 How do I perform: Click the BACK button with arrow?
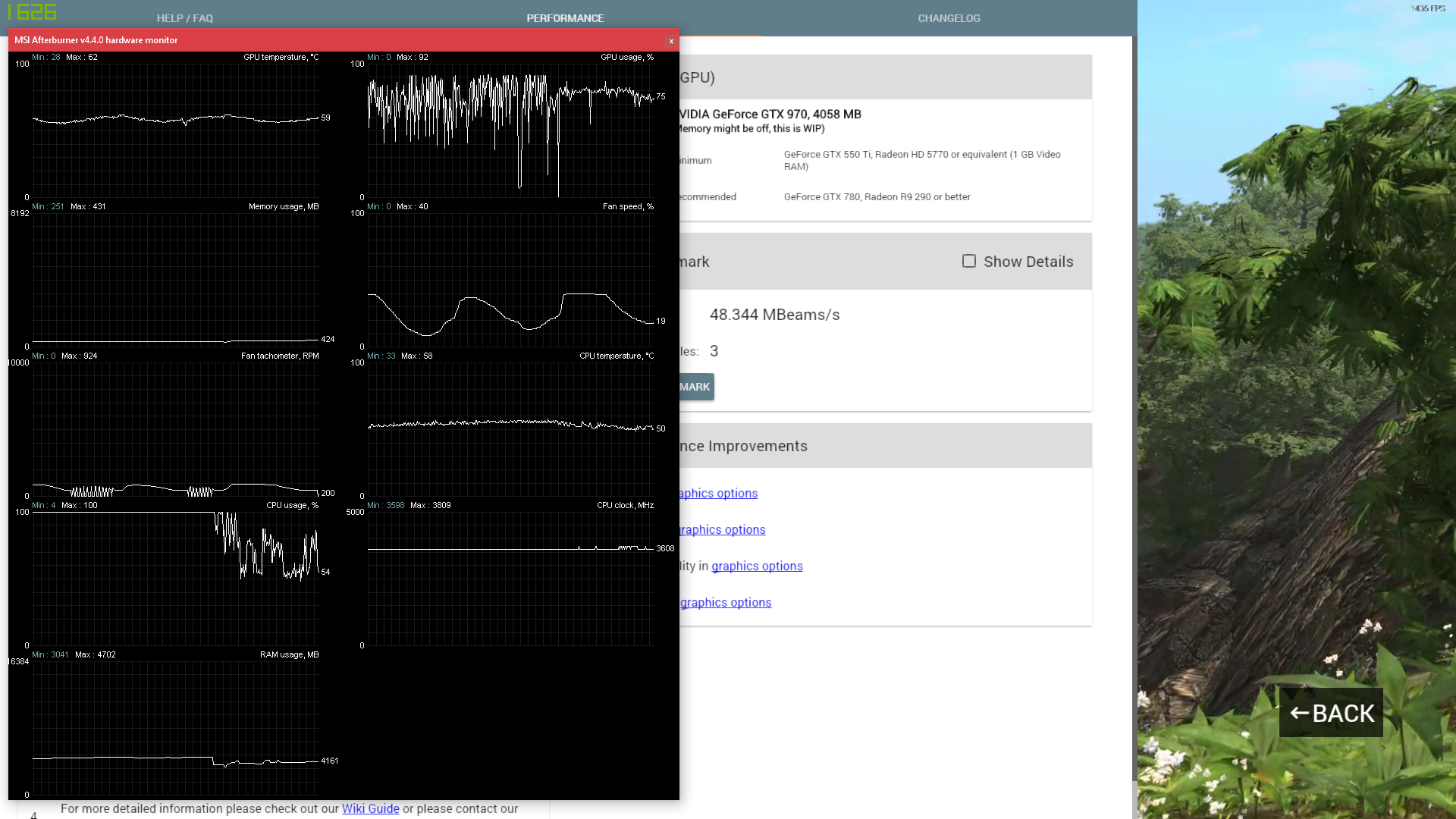point(1331,713)
